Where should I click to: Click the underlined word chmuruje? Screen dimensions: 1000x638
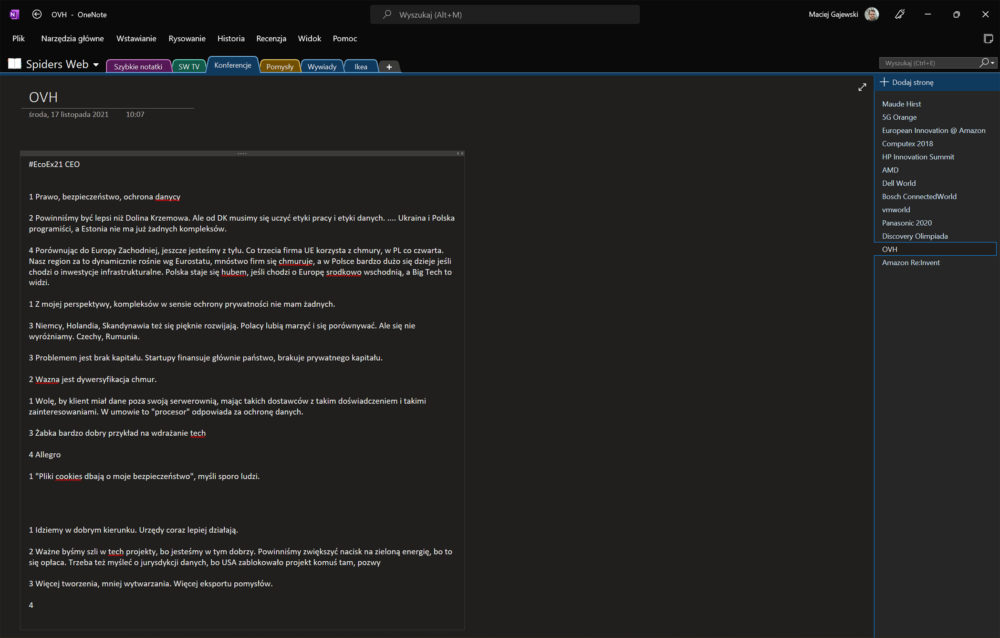point(295,261)
